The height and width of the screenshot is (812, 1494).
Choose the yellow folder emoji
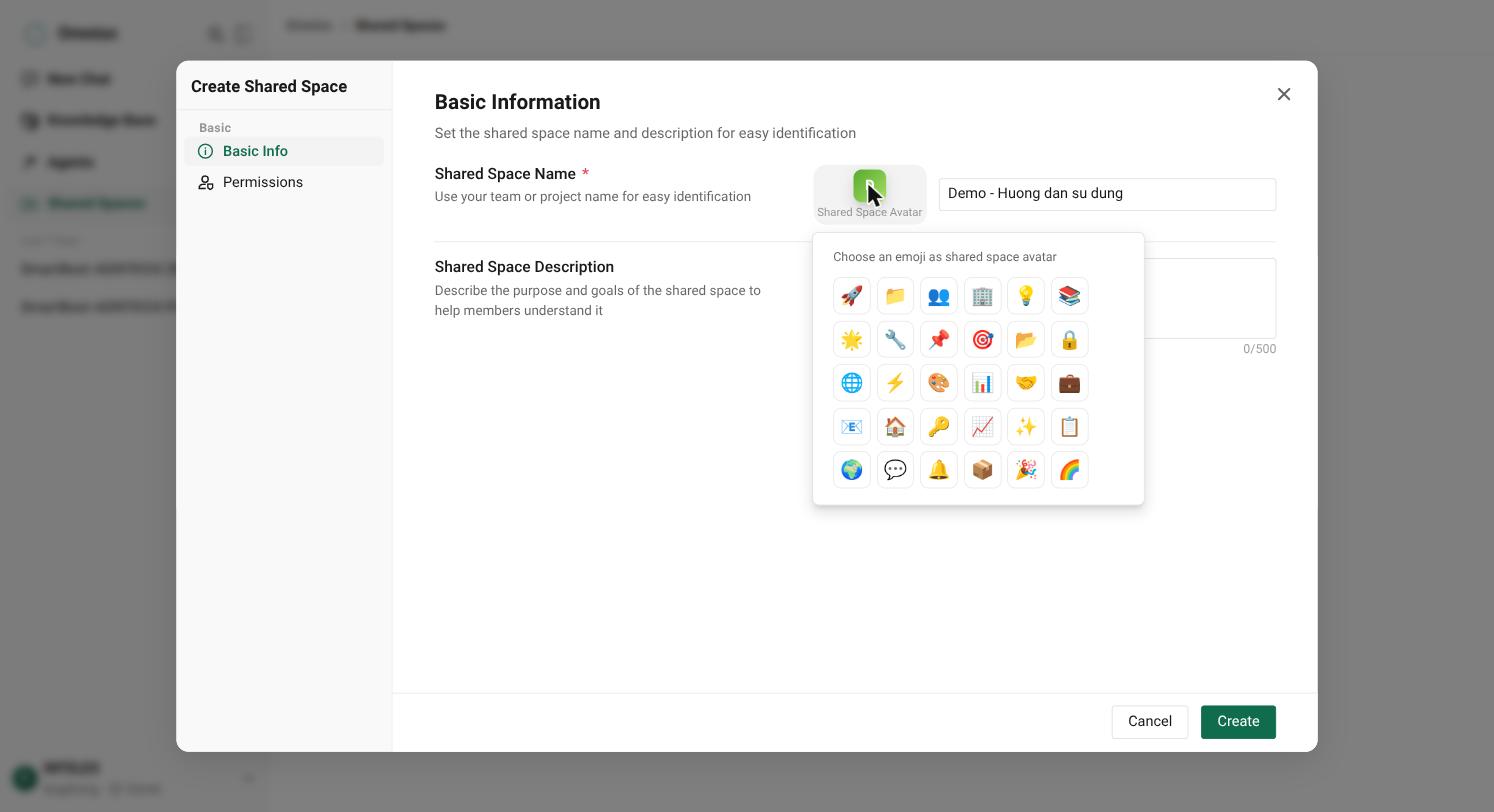pos(895,296)
